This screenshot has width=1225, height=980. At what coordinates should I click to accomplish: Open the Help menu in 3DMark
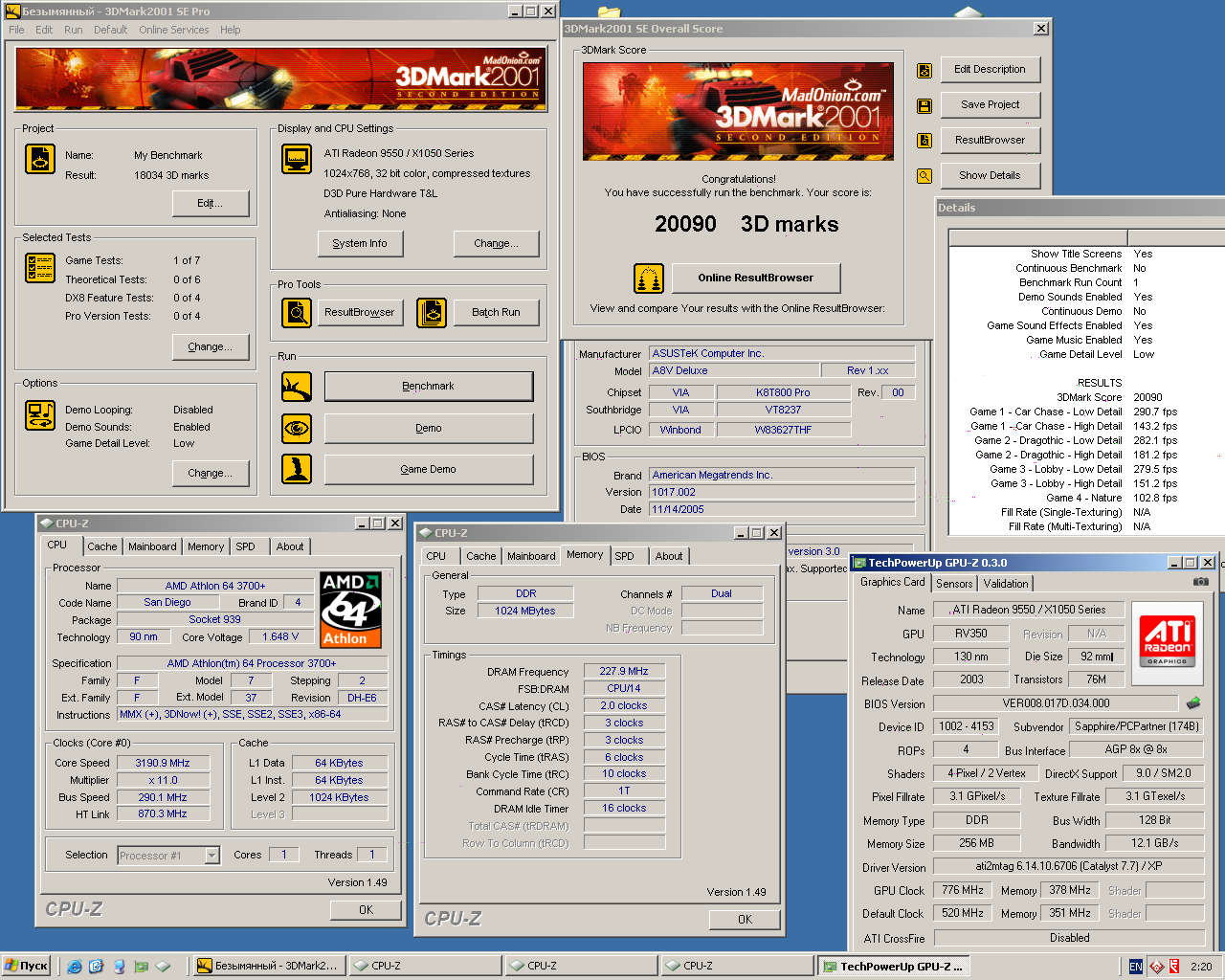coord(231,30)
